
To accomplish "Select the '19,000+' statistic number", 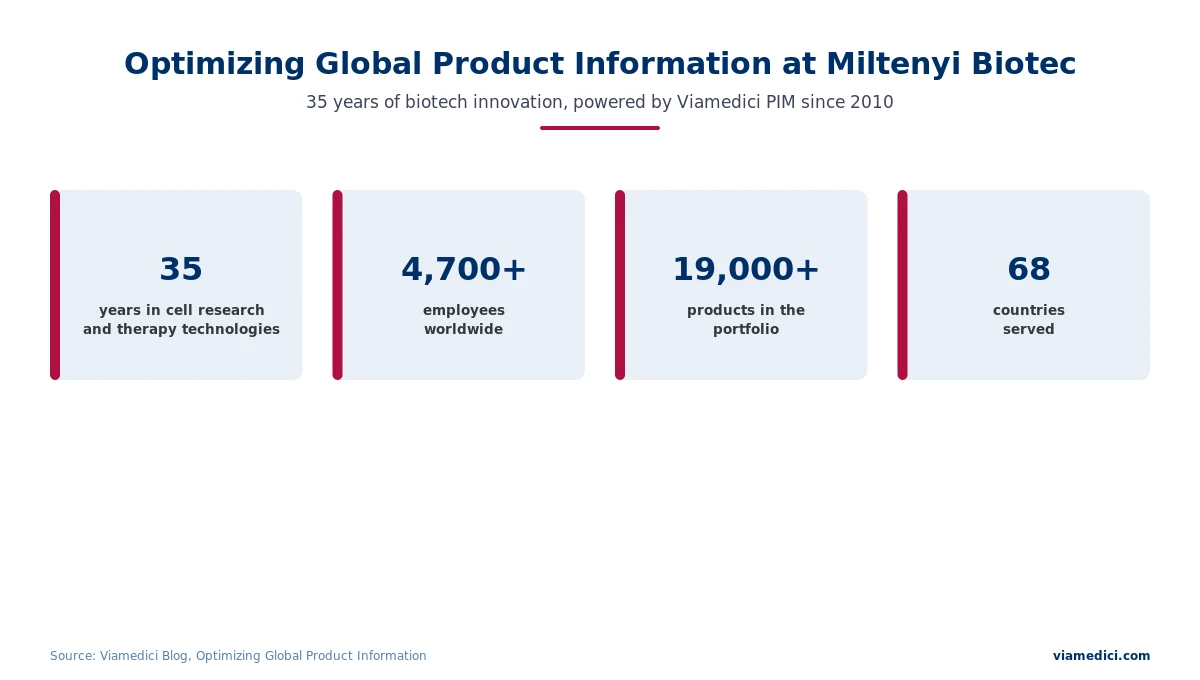I will pos(746,270).
